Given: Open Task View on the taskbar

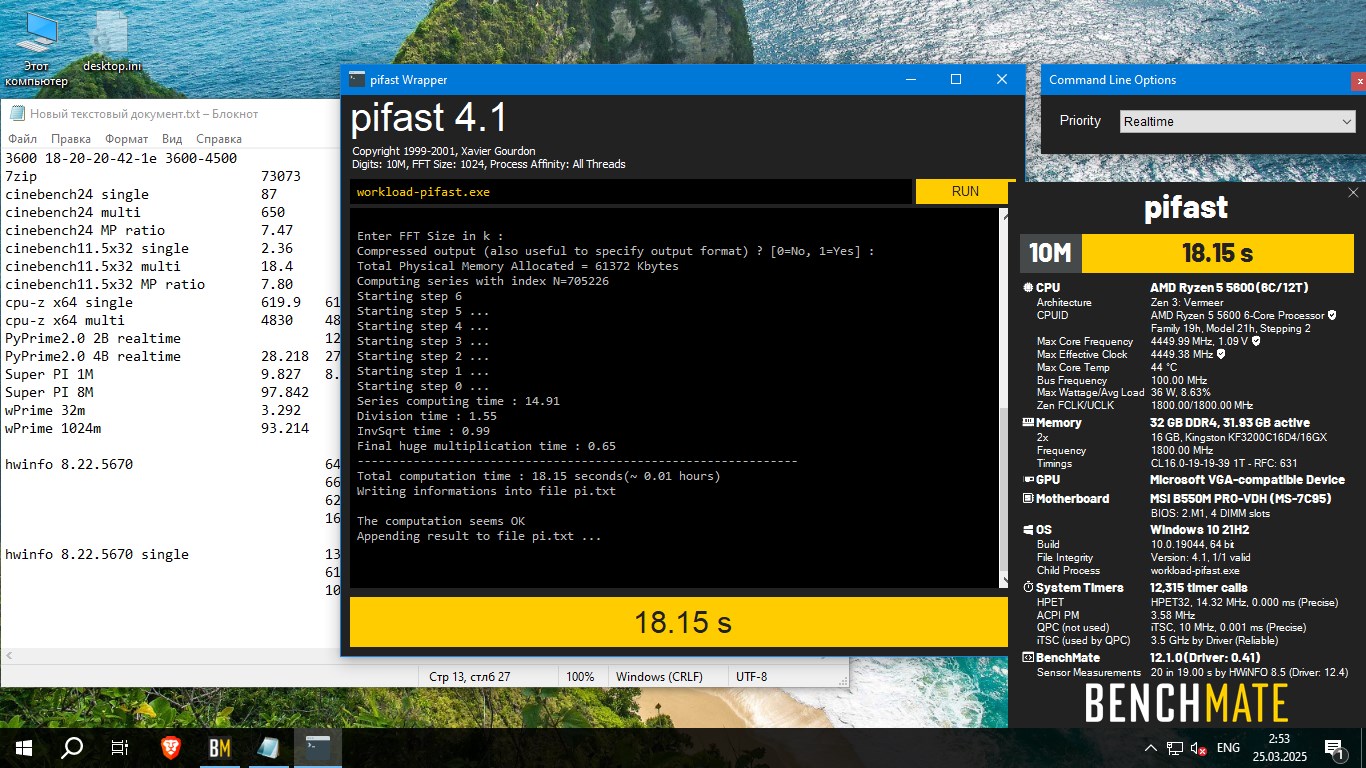Looking at the screenshot, I should pos(120,747).
